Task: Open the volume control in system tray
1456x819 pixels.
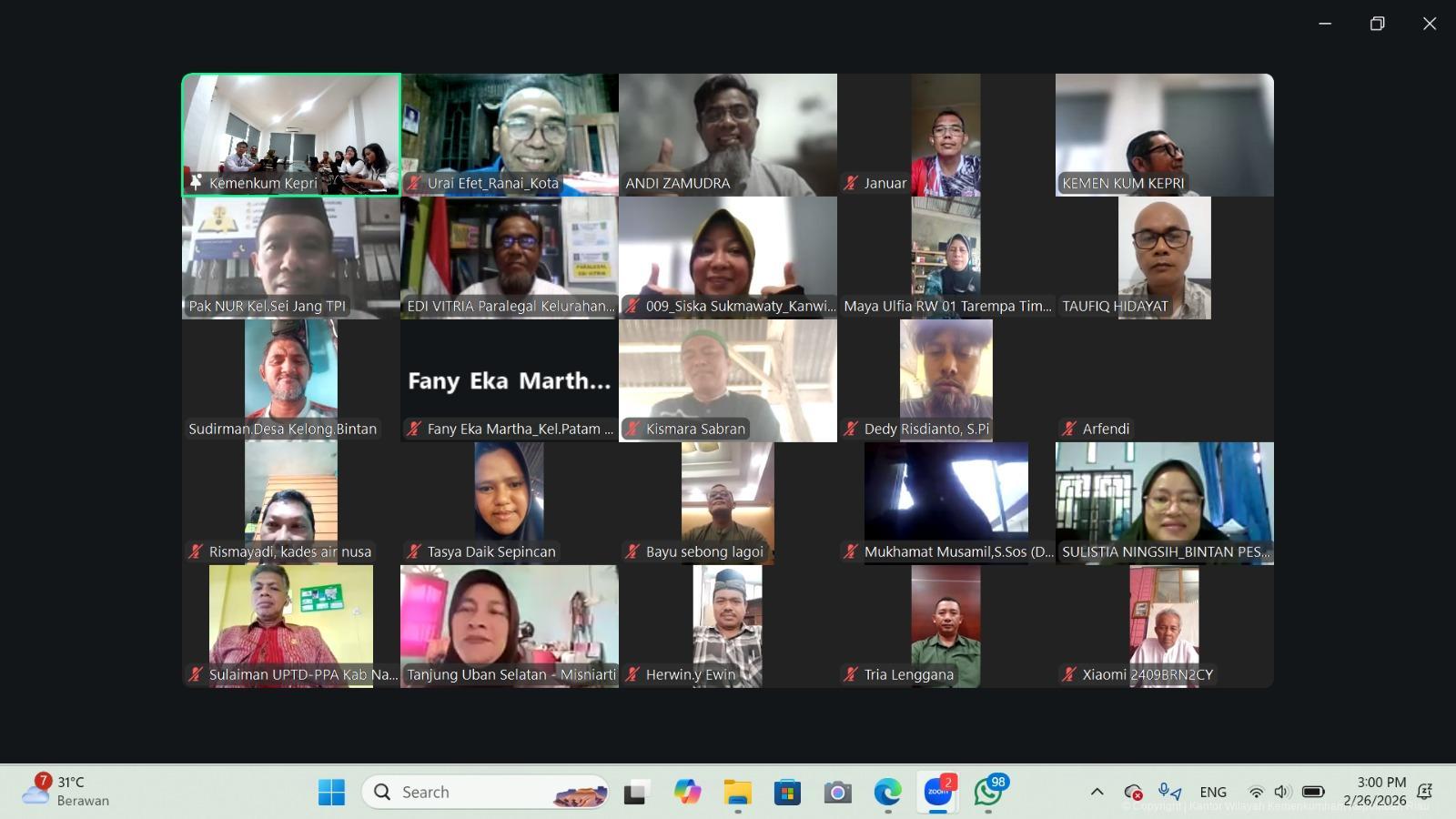Action: coord(1283,792)
